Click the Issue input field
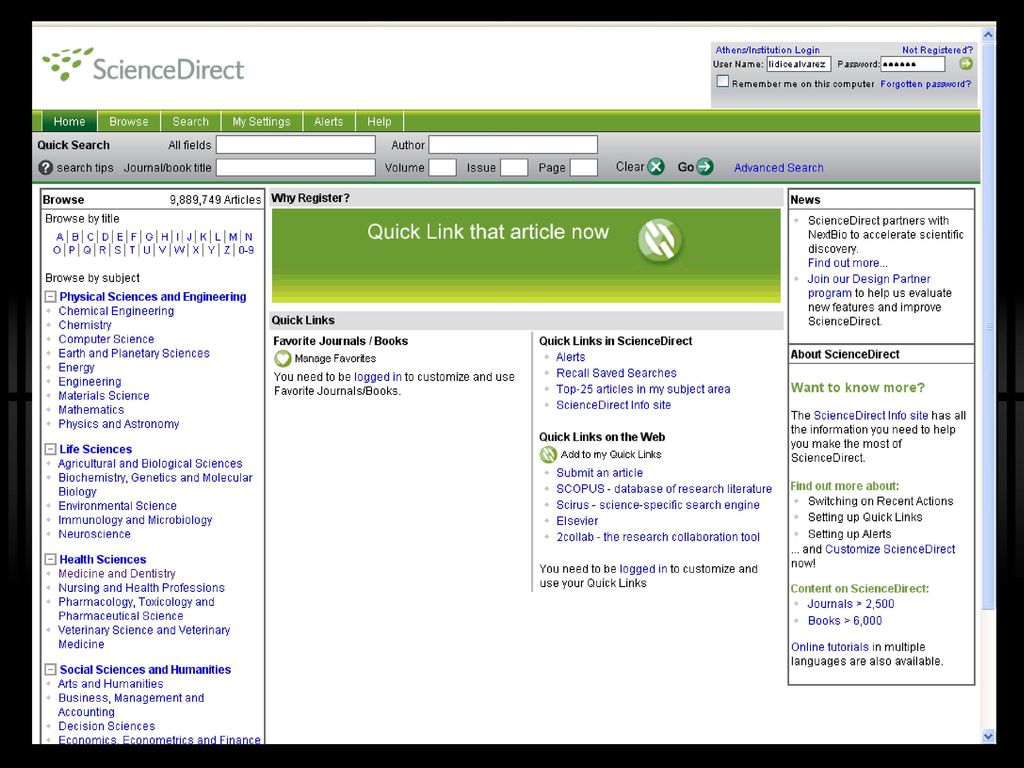This screenshot has width=1024, height=768. 514,168
